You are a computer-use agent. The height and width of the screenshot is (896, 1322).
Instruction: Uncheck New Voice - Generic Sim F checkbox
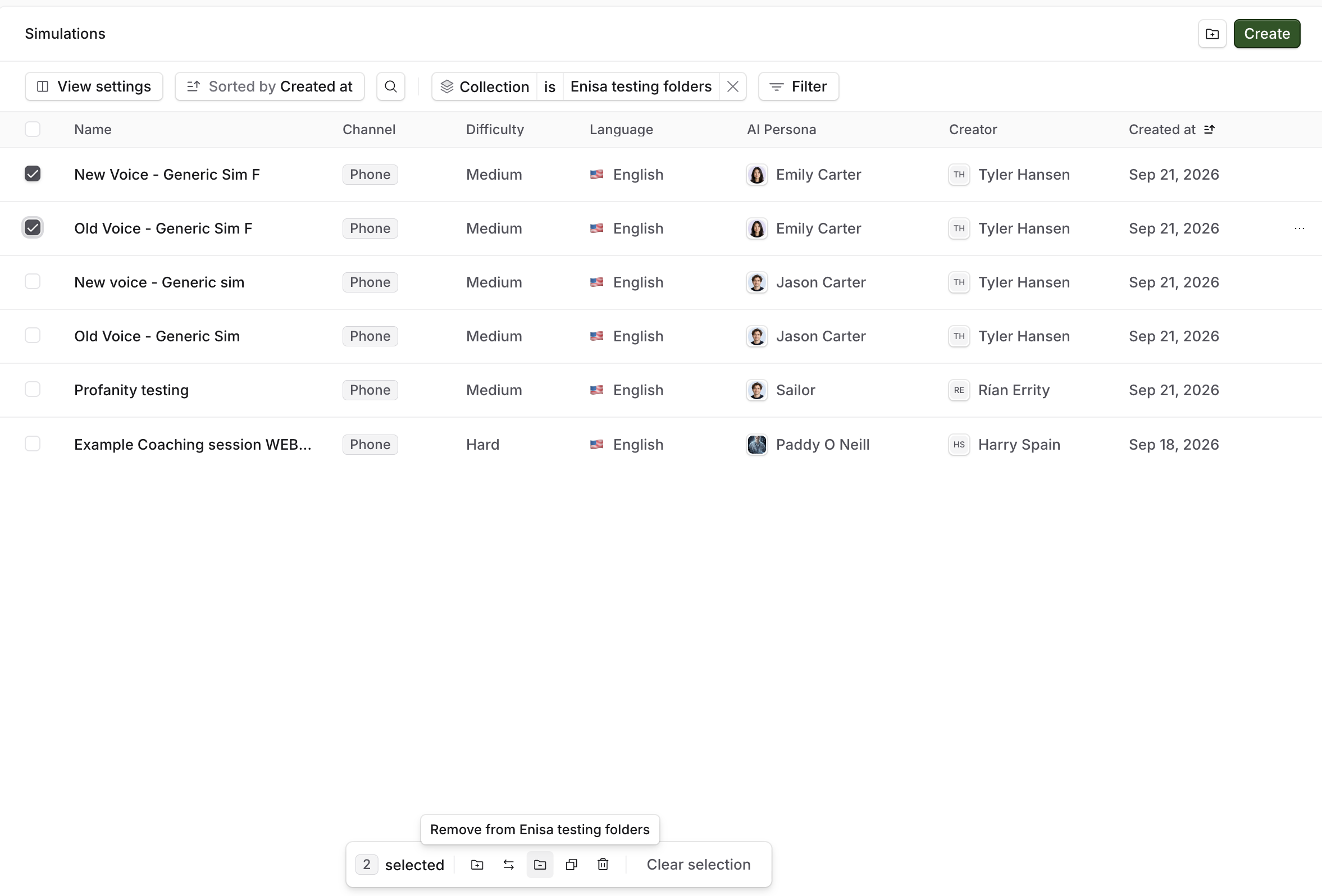[x=33, y=174]
